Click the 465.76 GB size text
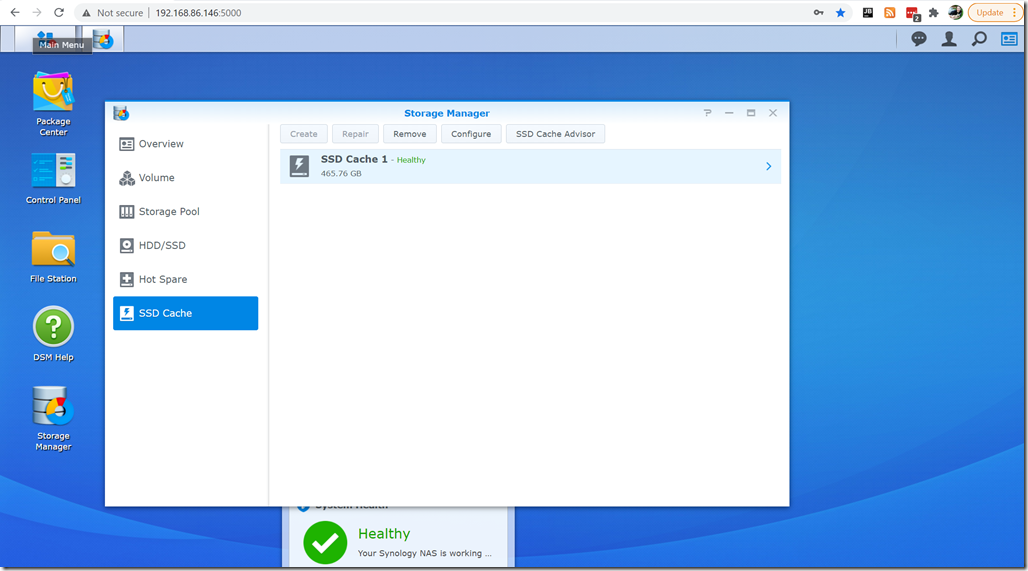This screenshot has height=571, width=1028. pos(341,174)
